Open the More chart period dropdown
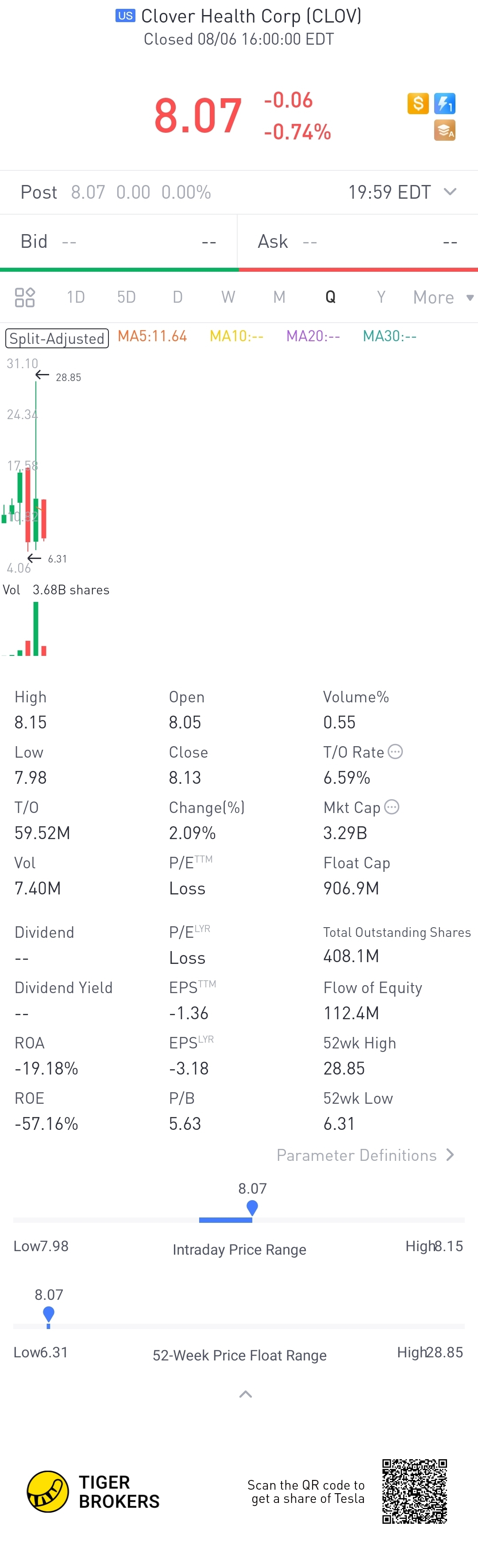 (x=443, y=297)
